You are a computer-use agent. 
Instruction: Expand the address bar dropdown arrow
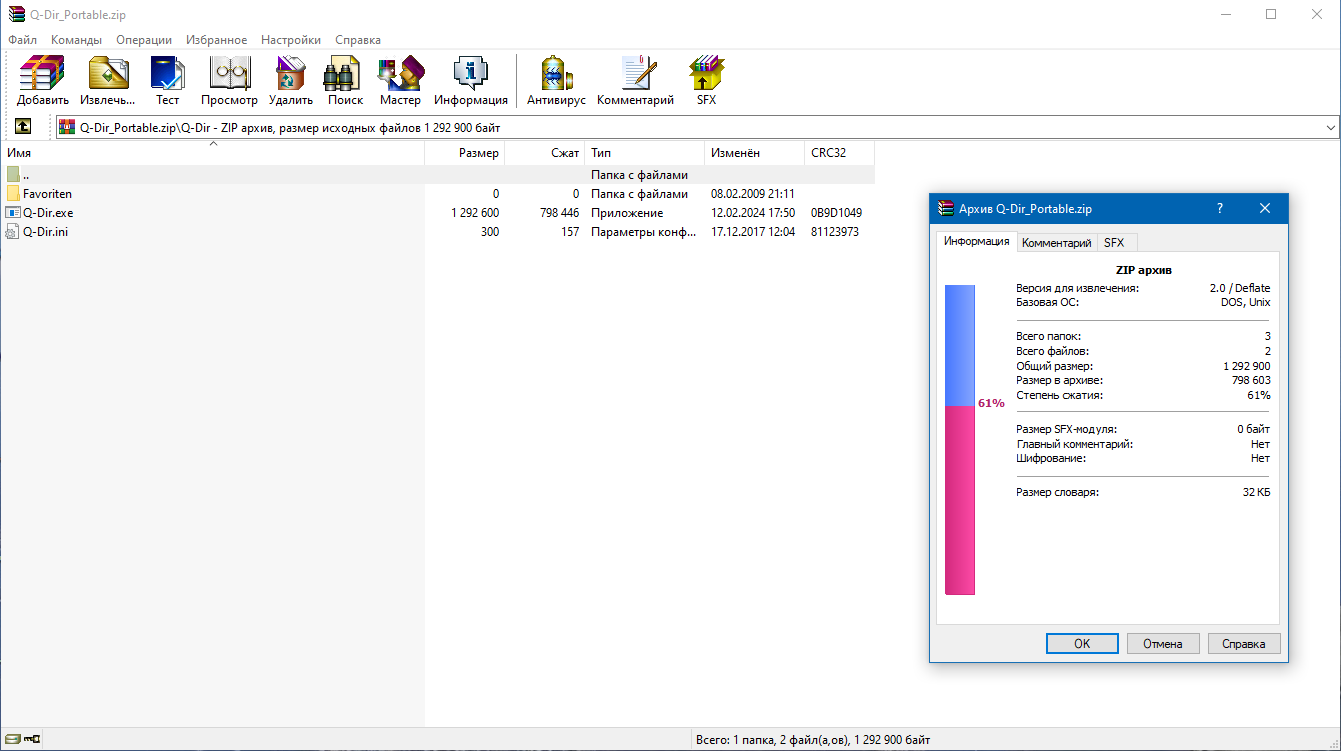pos(1330,127)
